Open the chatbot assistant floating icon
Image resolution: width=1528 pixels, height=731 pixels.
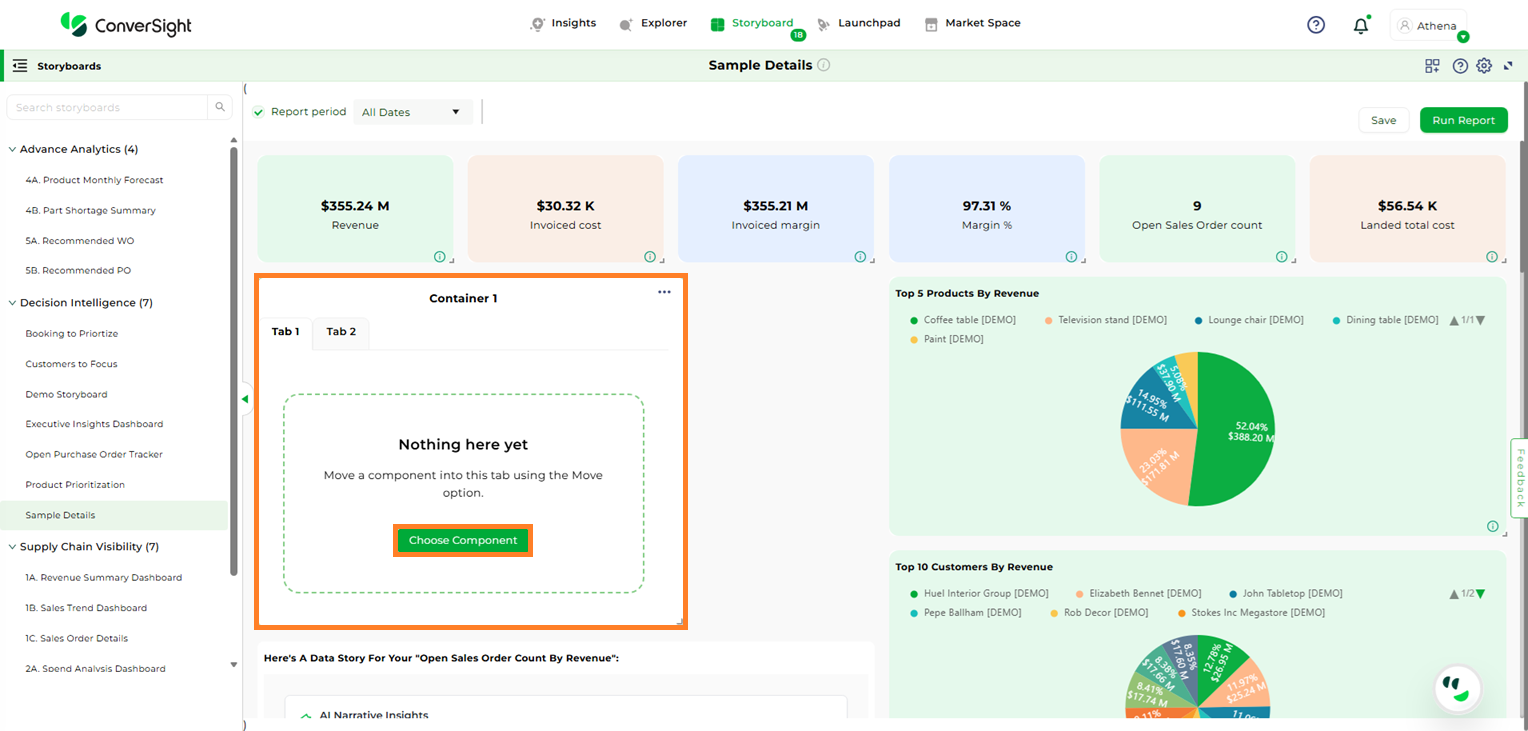pyautogui.click(x=1456, y=688)
